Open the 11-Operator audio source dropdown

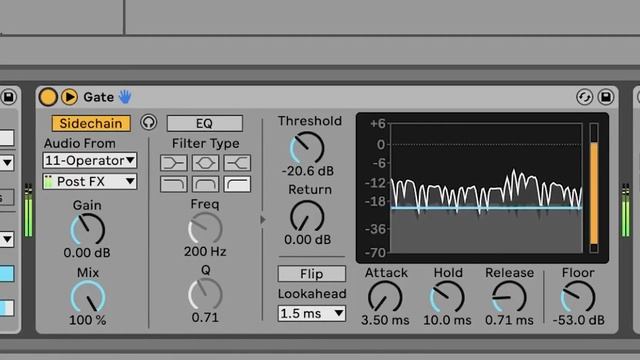(89, 160)
